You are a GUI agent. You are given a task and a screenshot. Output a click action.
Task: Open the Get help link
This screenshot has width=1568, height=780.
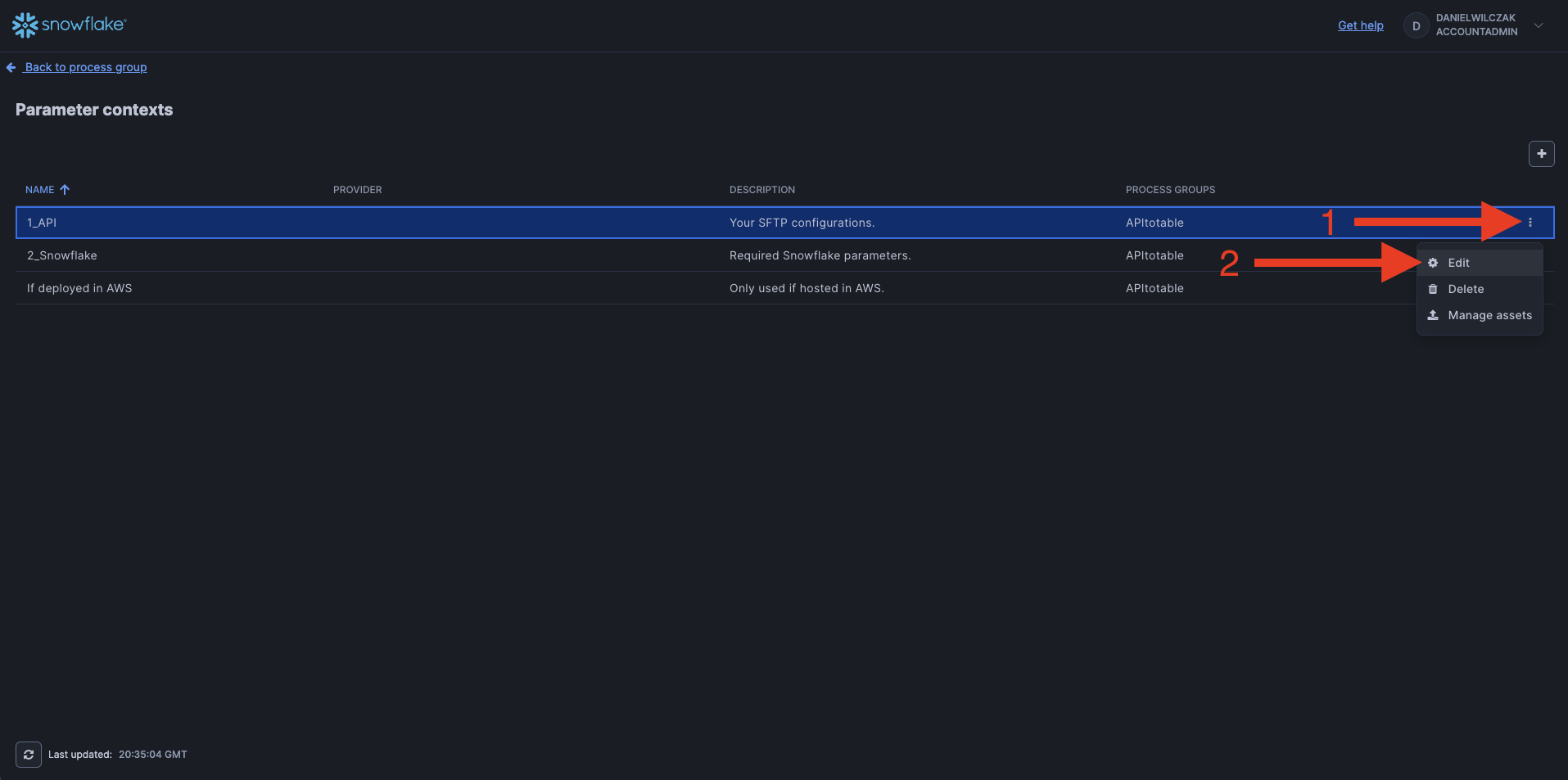point(1360,25)
